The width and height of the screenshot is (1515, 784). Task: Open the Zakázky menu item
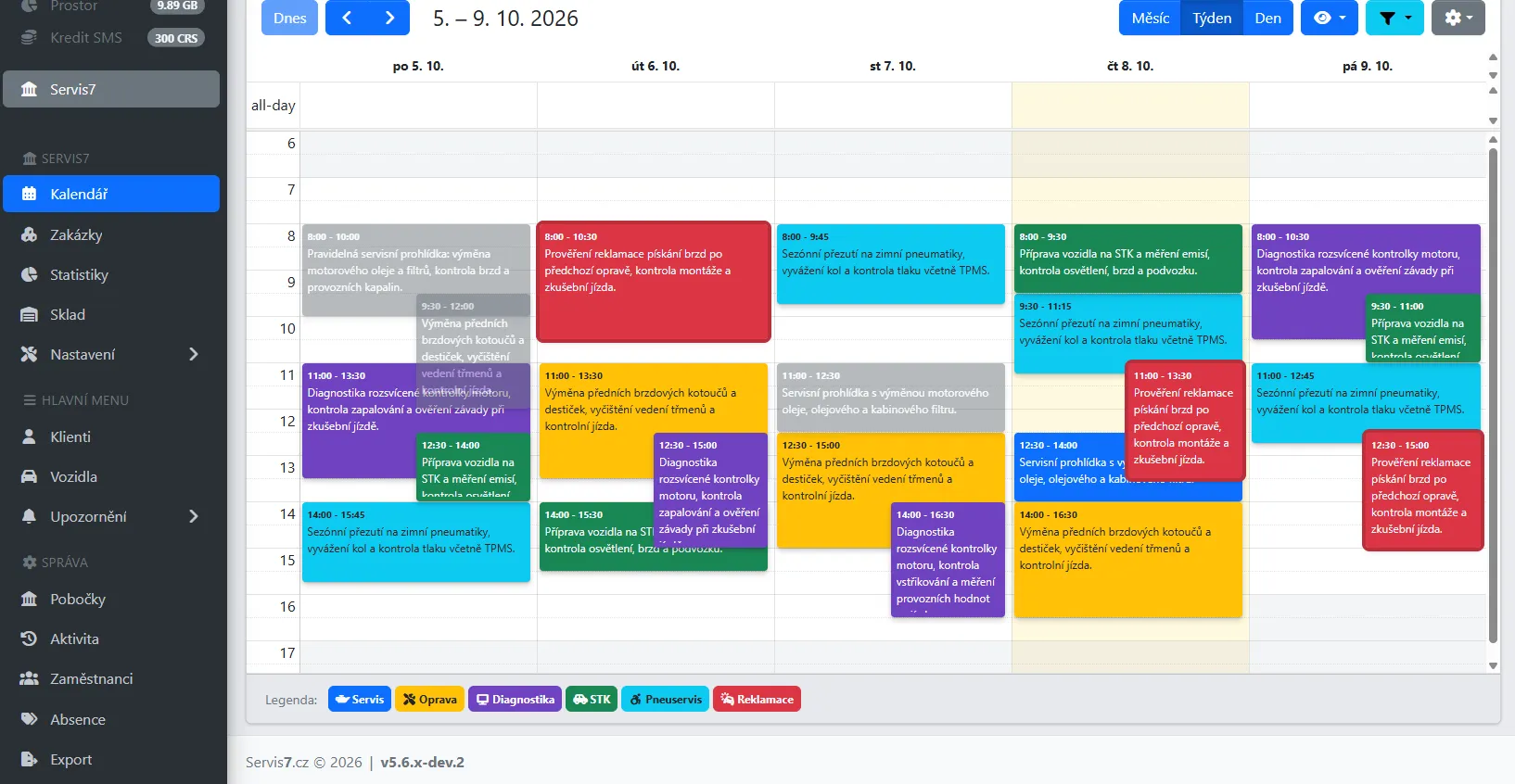(111, 234)
